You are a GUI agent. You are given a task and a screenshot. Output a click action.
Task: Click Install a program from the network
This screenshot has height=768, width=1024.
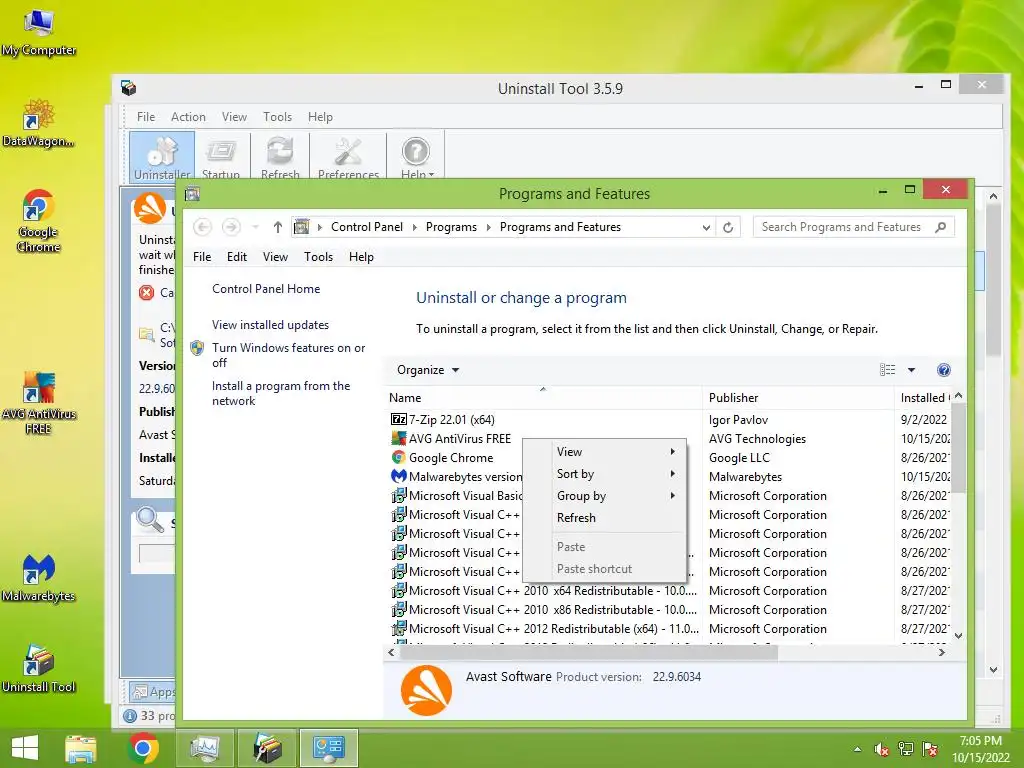[281, 393]
